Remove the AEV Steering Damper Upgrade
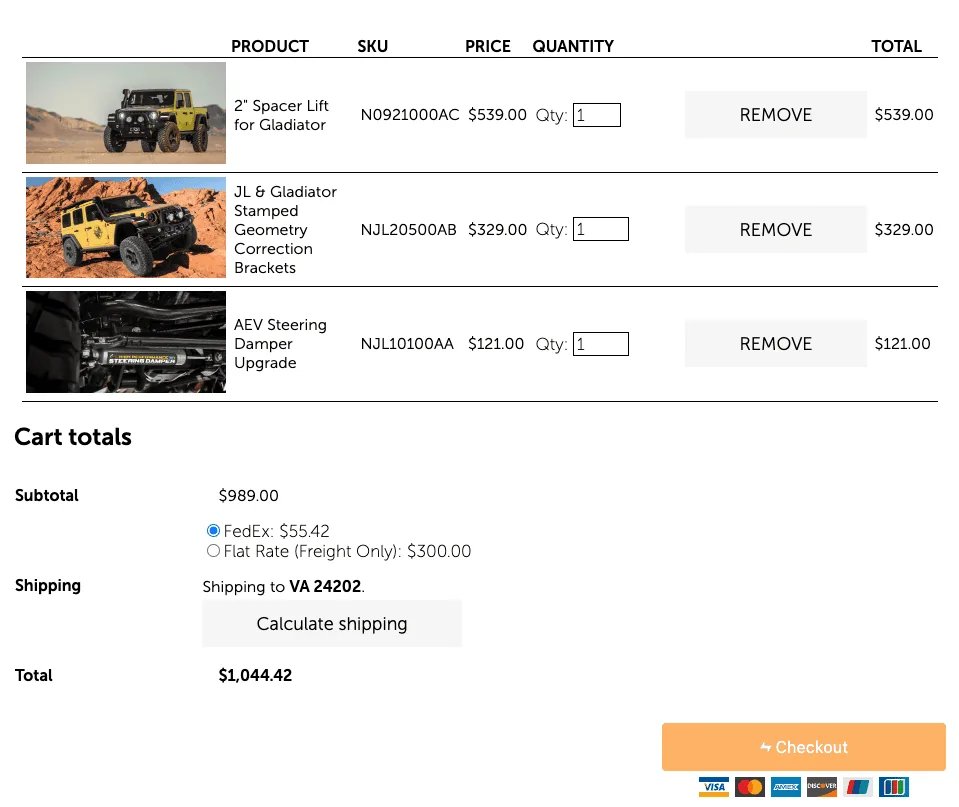The width and height of the screenshot is (959, 807). point(776,344)
